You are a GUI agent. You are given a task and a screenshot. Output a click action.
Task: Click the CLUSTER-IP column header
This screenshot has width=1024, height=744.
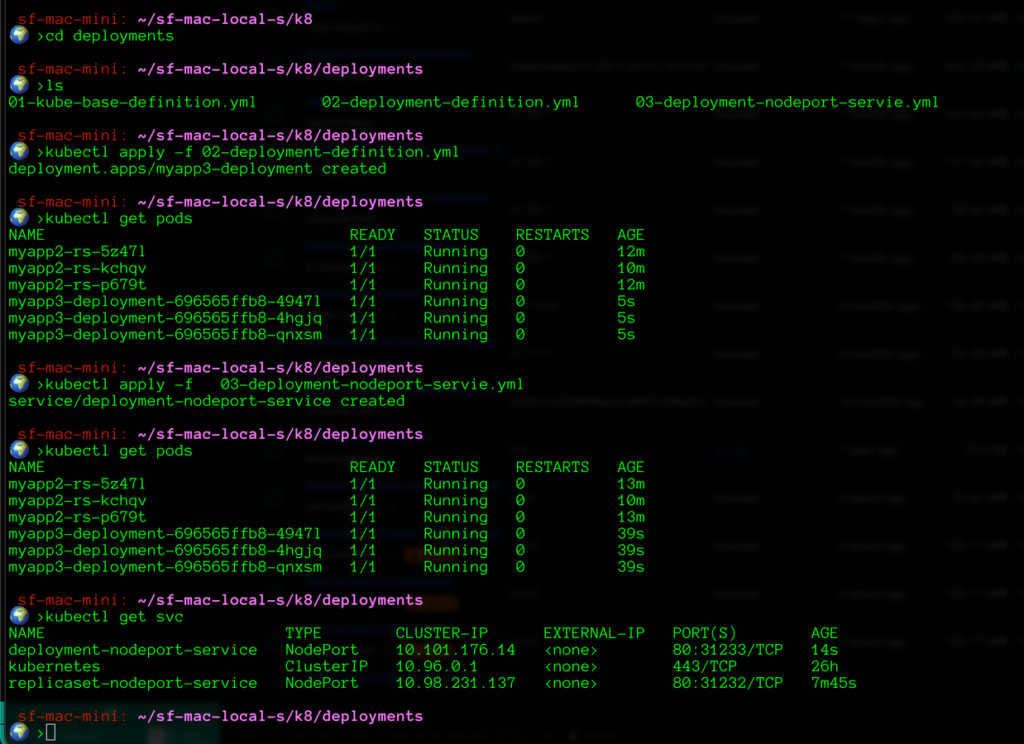click(x=441, y=633)
